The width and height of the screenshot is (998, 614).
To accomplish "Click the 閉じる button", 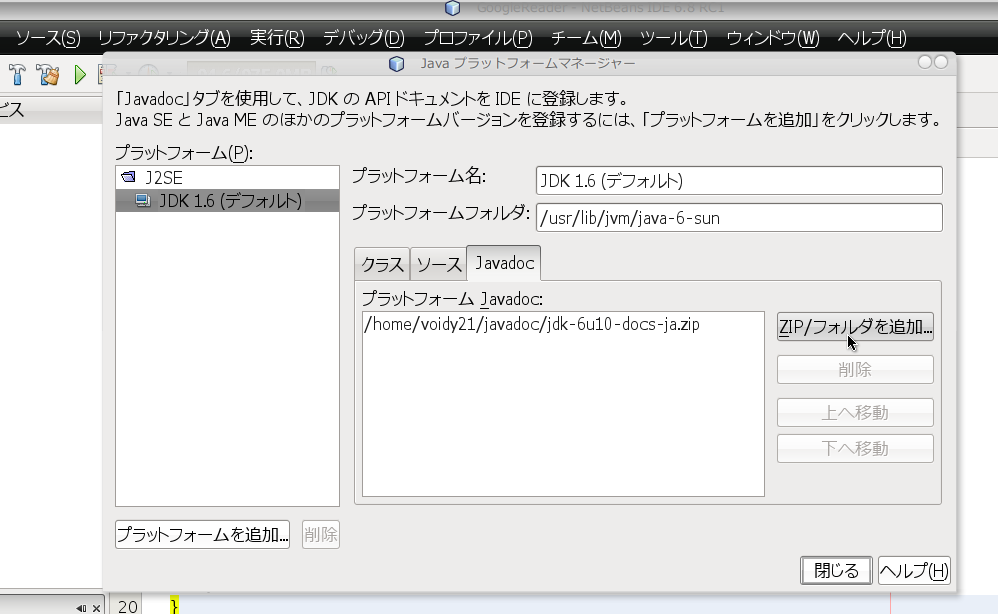I will click(836, 571).
